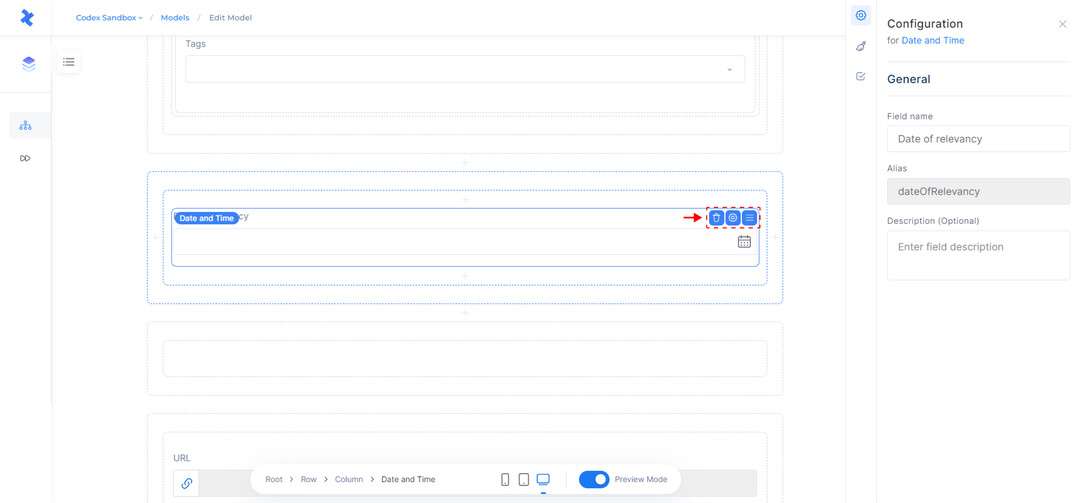The width and height of the screenshot is (1080, 503).
Task: Select Row in the element path
Action: [309, 480]
